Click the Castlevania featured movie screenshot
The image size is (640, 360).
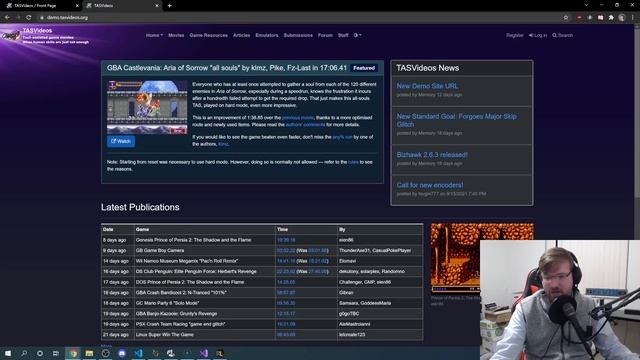click(147, 107)
